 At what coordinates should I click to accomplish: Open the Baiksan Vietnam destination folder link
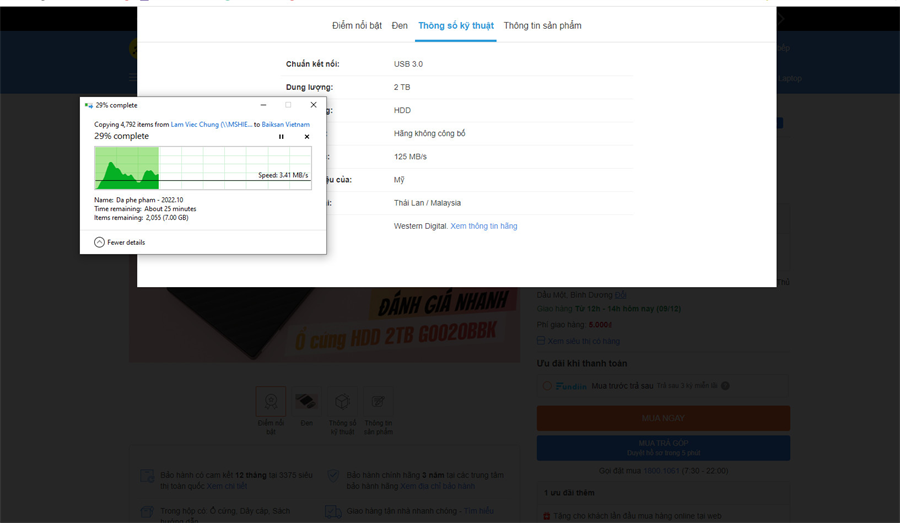click(x=286, y=125)
